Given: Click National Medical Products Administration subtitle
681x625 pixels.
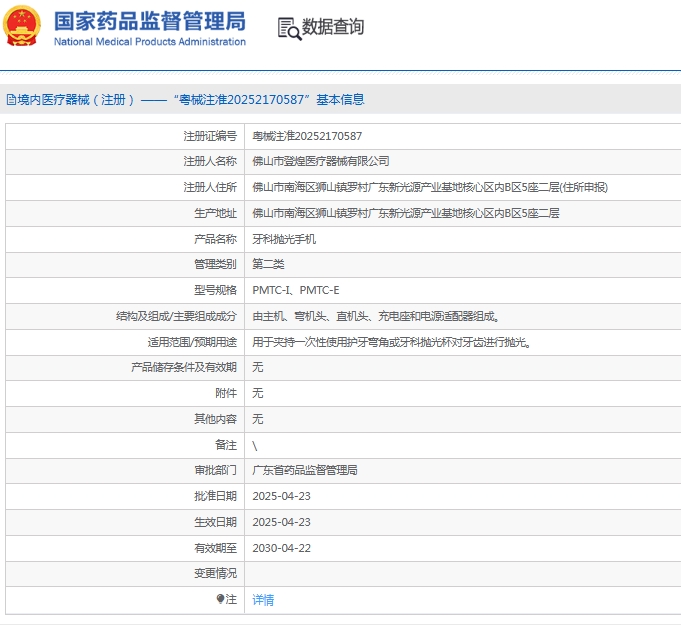Looking at the screenshot, I should point(150,42).
